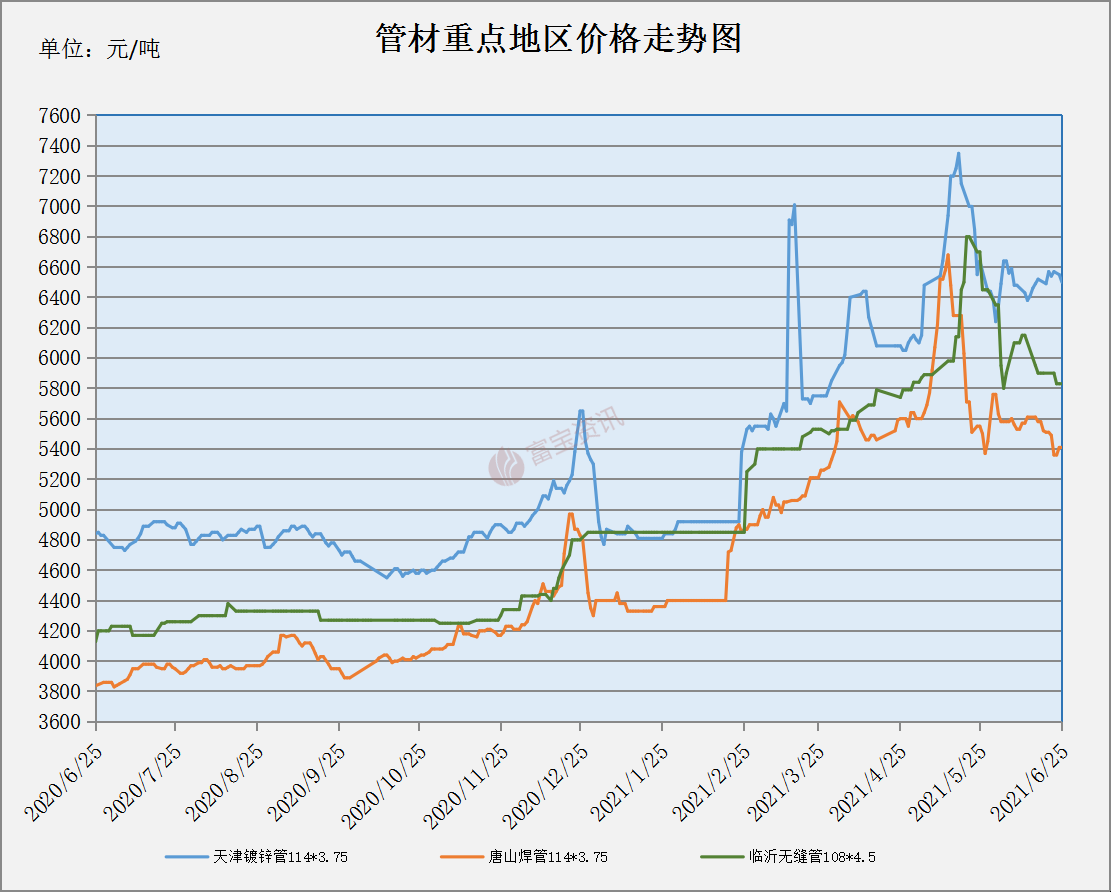Click x-axis date label 2021/3/25
This screenshot has width=1111, height=892.
point(786,783)
